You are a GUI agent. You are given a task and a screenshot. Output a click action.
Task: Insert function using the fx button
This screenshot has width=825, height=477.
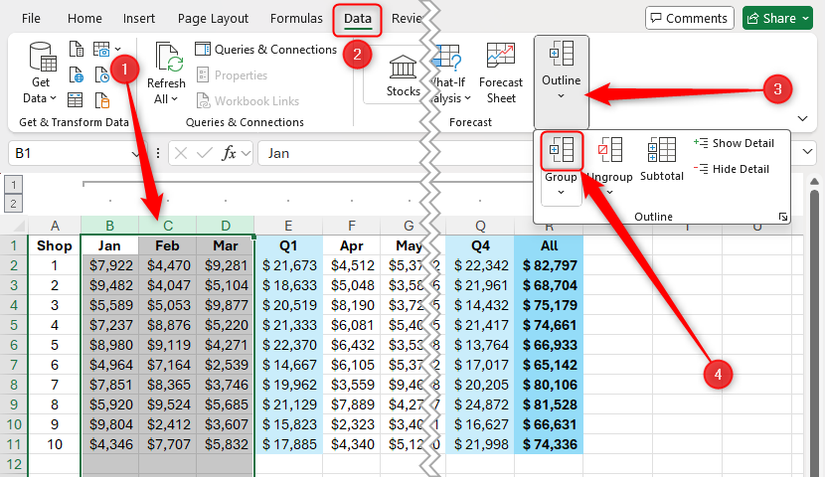(229, 153)
